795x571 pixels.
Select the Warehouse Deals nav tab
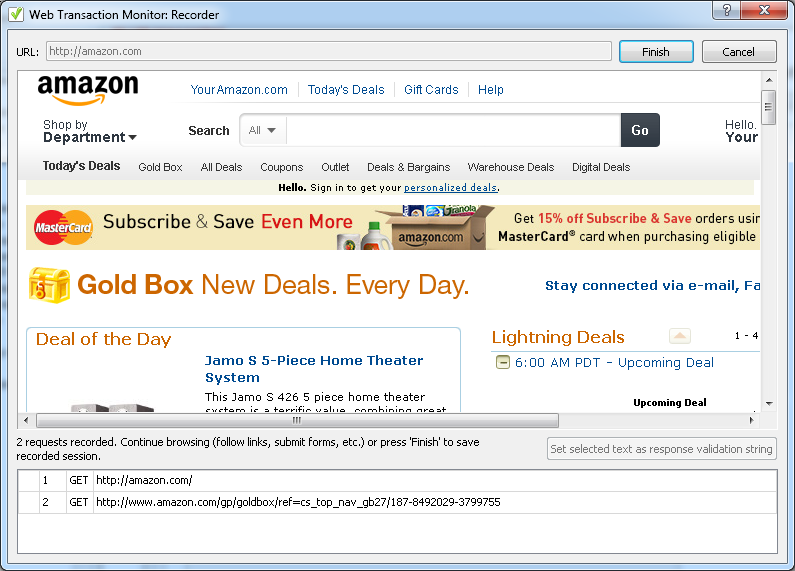(511, 167)
